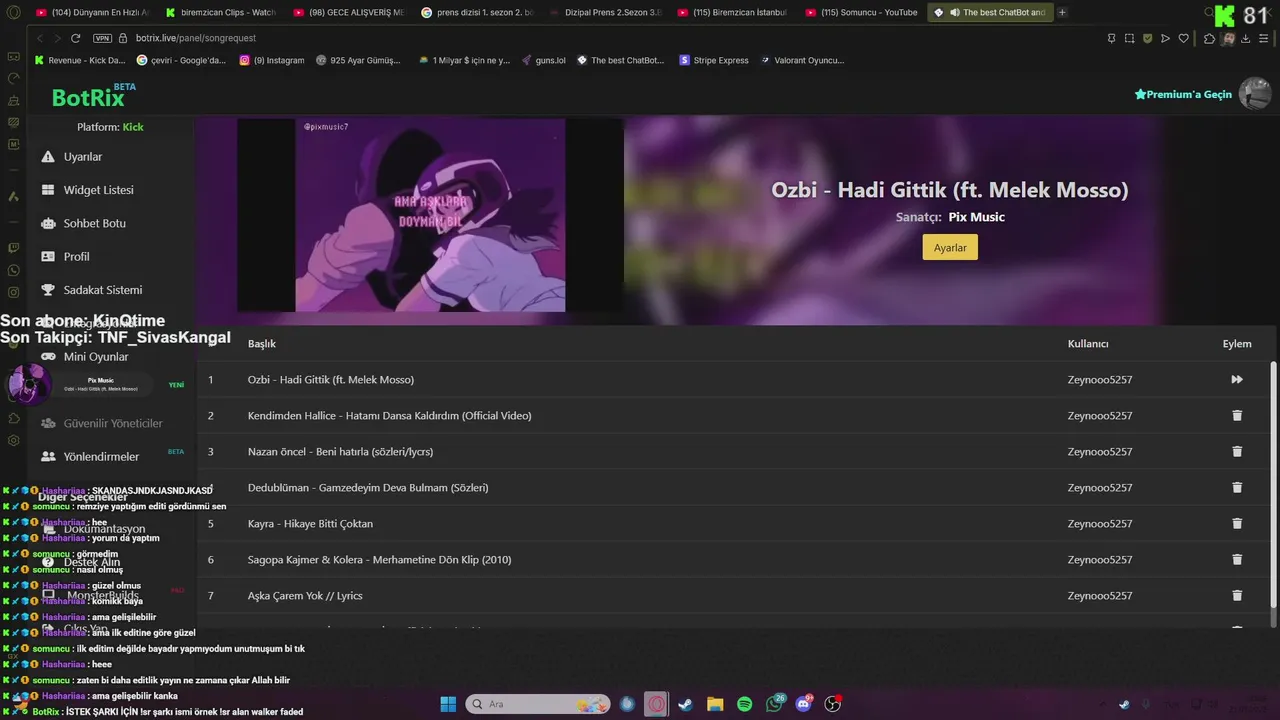Click the taskbar Ara search box

[x=538, y=704]
